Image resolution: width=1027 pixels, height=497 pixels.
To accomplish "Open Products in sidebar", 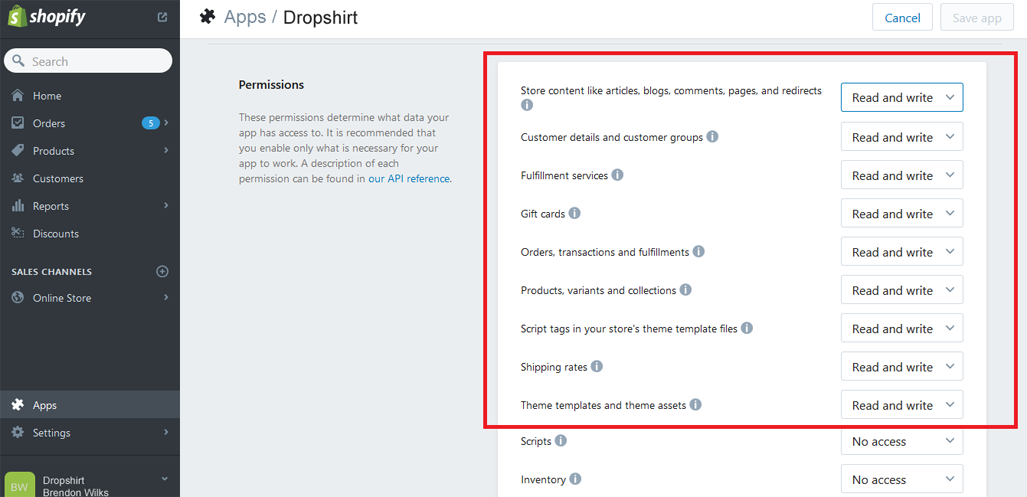I will 90,151.
